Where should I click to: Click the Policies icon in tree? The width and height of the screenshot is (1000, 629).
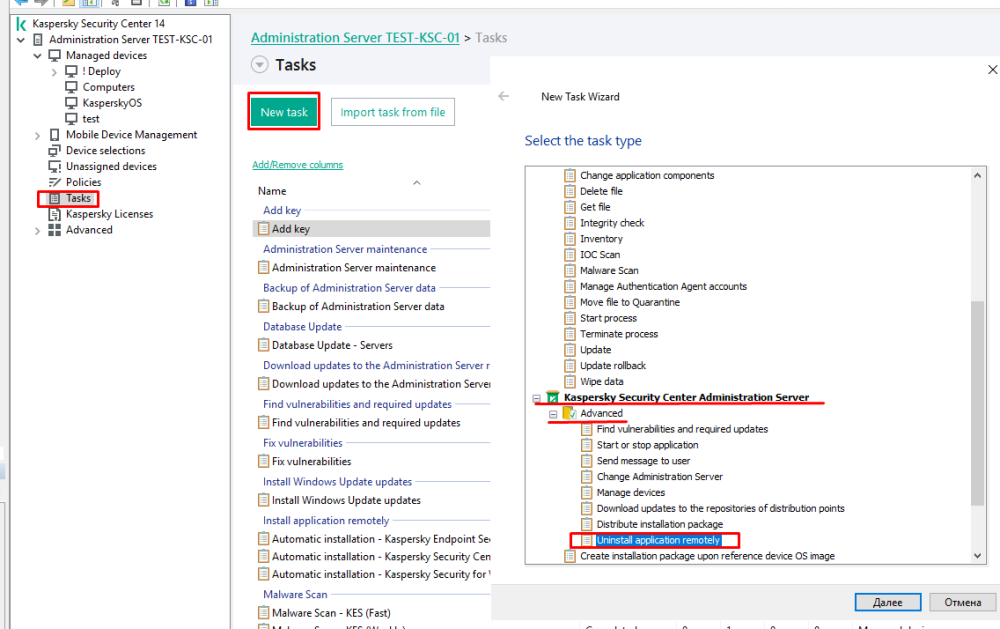point(55,182)
